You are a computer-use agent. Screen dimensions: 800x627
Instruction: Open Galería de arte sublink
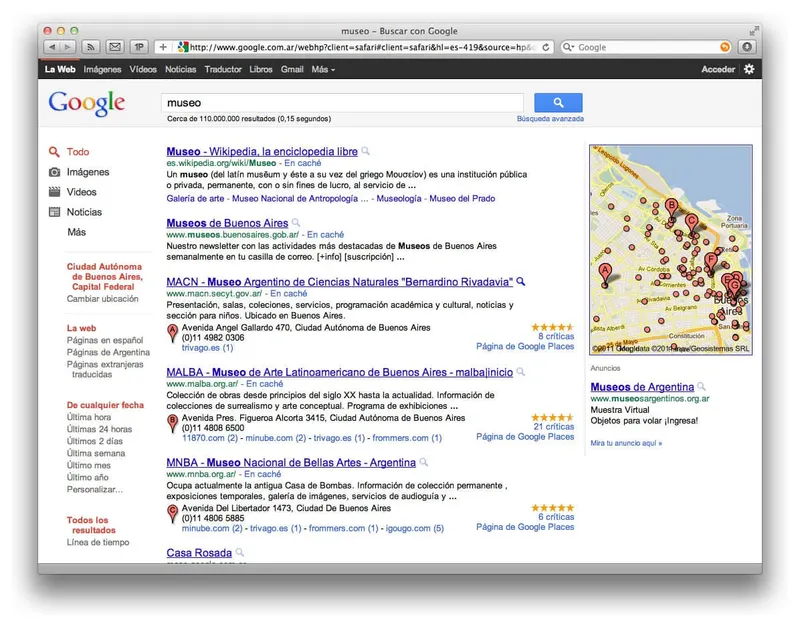(195, 198)
